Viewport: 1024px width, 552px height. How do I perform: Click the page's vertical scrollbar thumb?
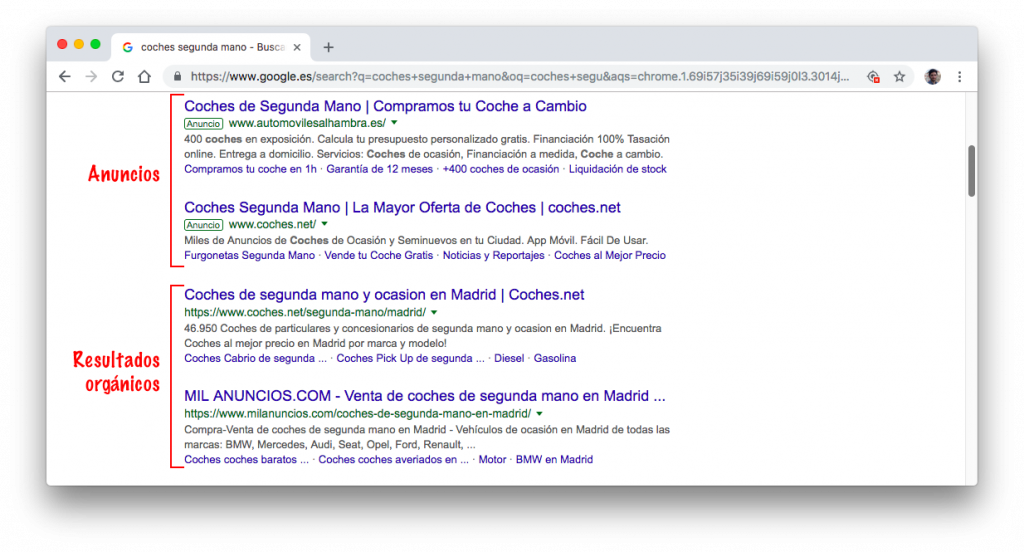[x=972, y=170]
